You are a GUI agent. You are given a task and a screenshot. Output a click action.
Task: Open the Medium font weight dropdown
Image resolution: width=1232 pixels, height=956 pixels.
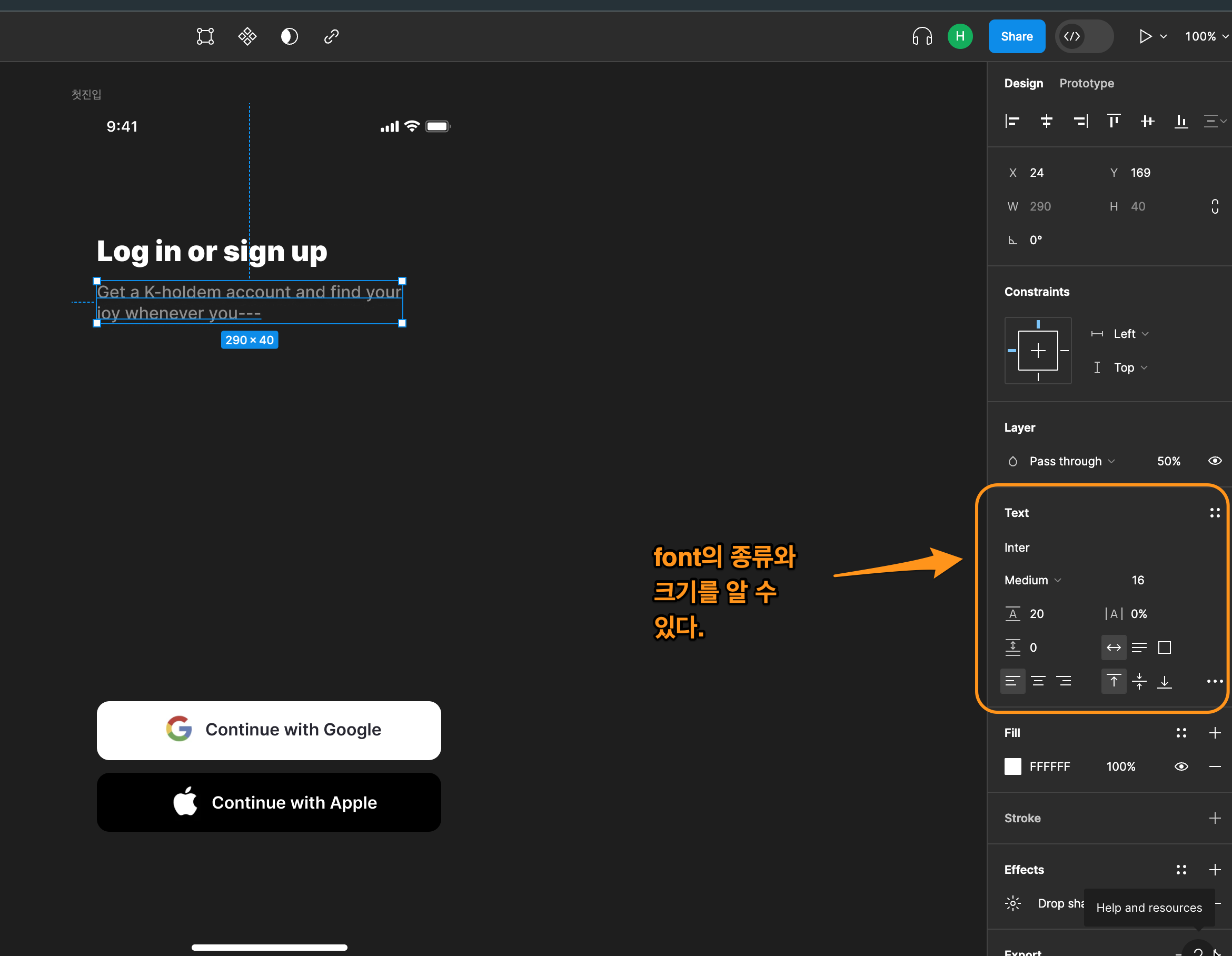click(1032, 580)
